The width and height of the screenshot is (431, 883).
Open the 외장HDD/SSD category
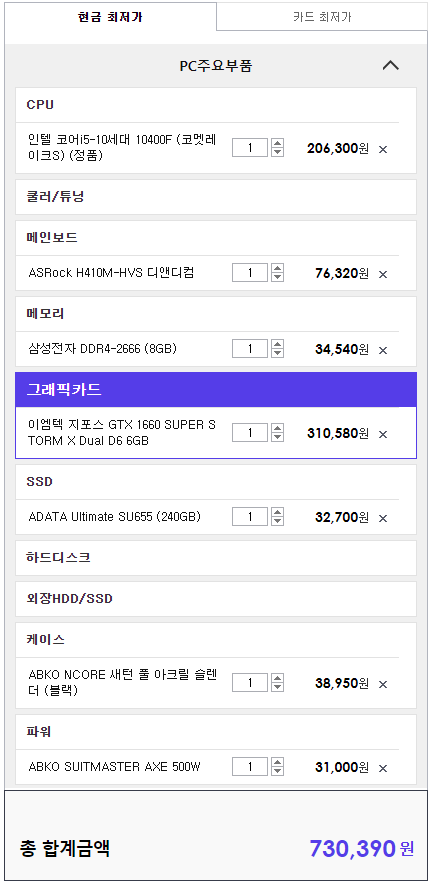pyautogui.click(x=216, y=599)
